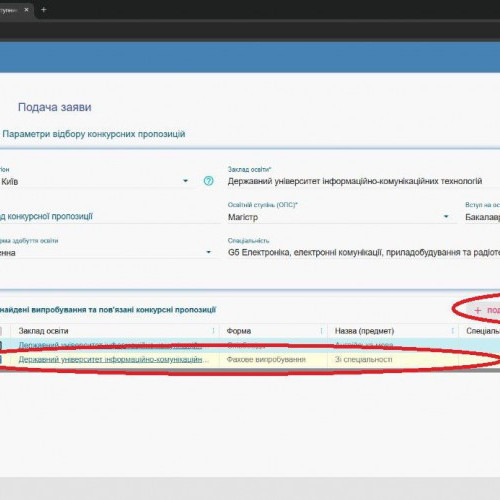Expand the Київ region dropdown

click(185, 181)
